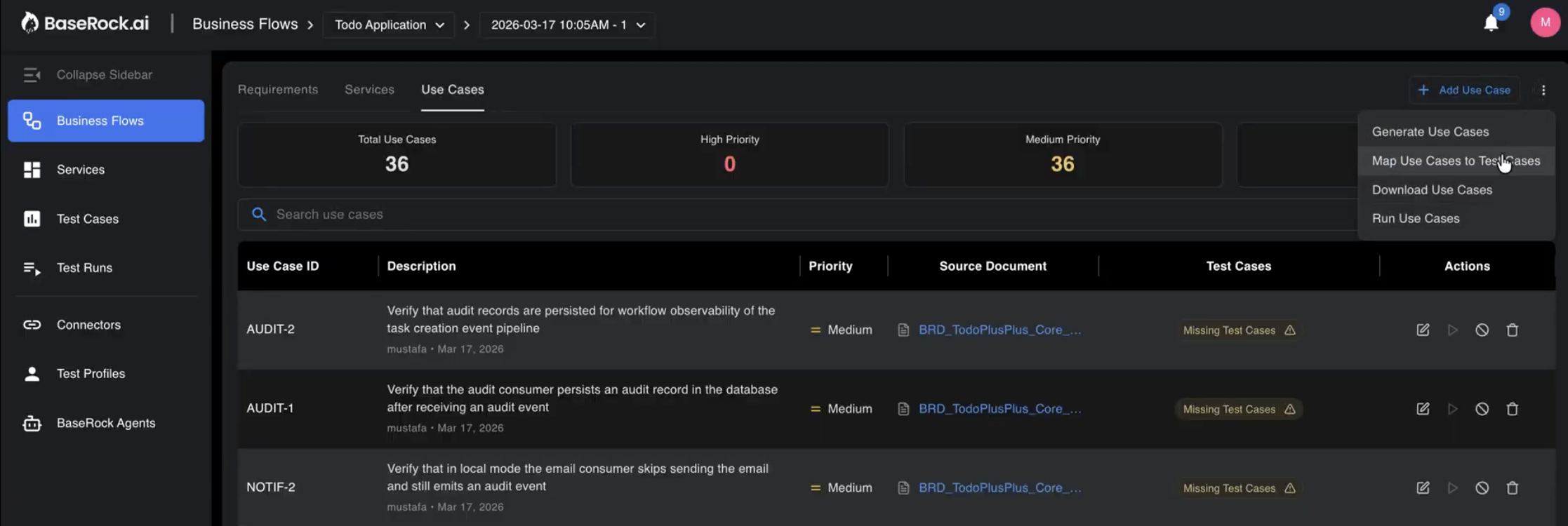Open BRD_TodoPlusPlus_Core link for AUDIT-1
The height and width of the screenshot is (526, 1568).
pyautogui.click(x=999, y=409)
